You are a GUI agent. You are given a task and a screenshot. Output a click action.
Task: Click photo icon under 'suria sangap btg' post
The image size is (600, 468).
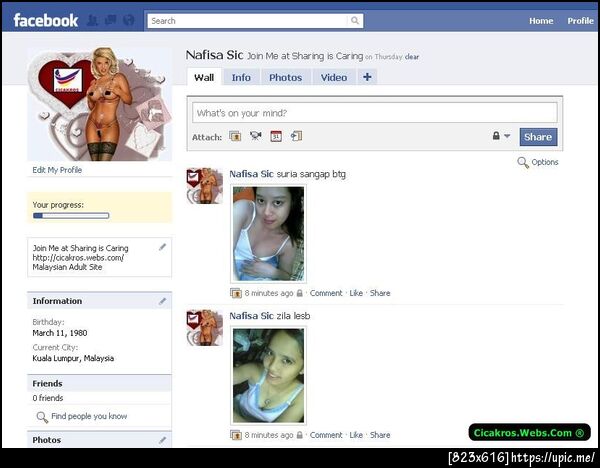[236, 293]
